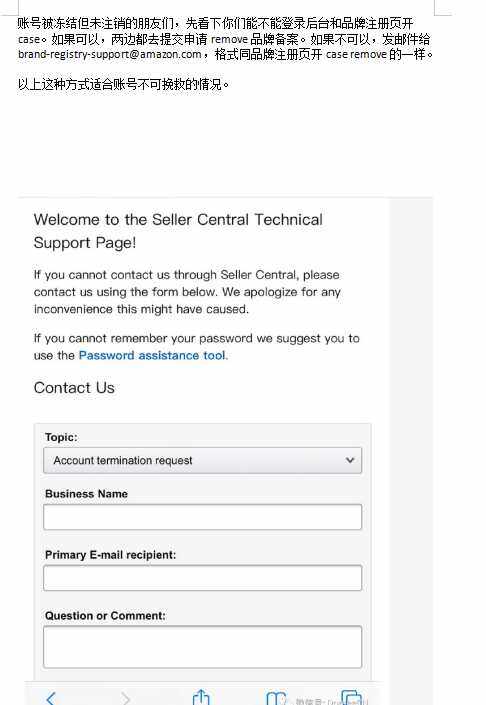Focus the Primary E-mail recipient field
Screen dimensions: 486x705
point(202,578)
